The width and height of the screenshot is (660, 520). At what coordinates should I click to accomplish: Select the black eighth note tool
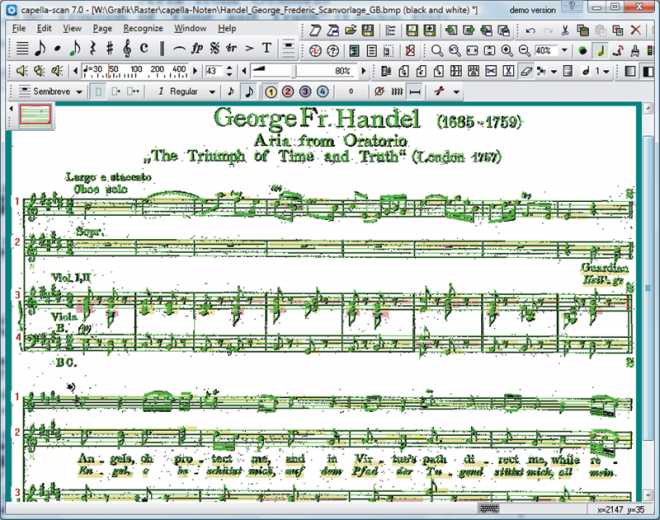tap(40, 48)
